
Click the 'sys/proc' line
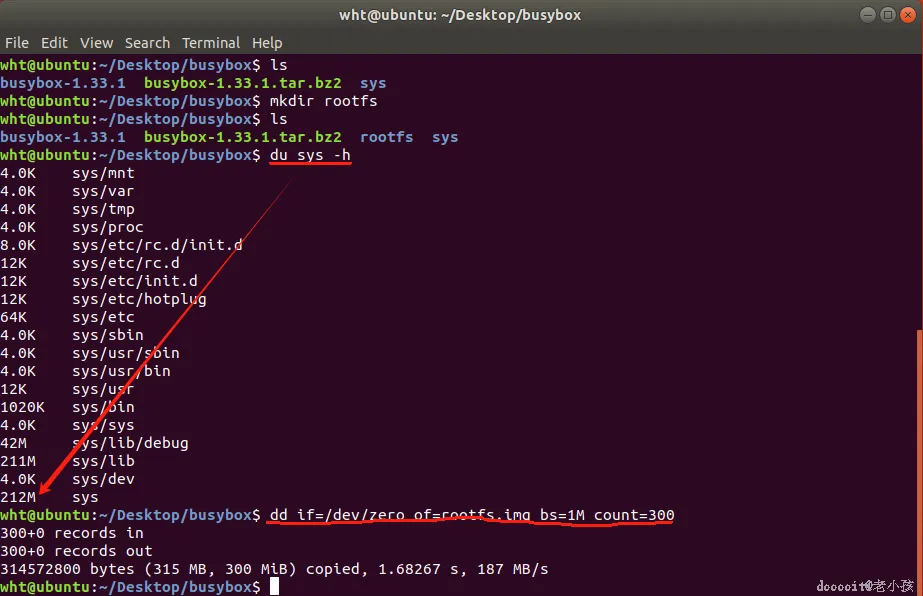[72, 227]
